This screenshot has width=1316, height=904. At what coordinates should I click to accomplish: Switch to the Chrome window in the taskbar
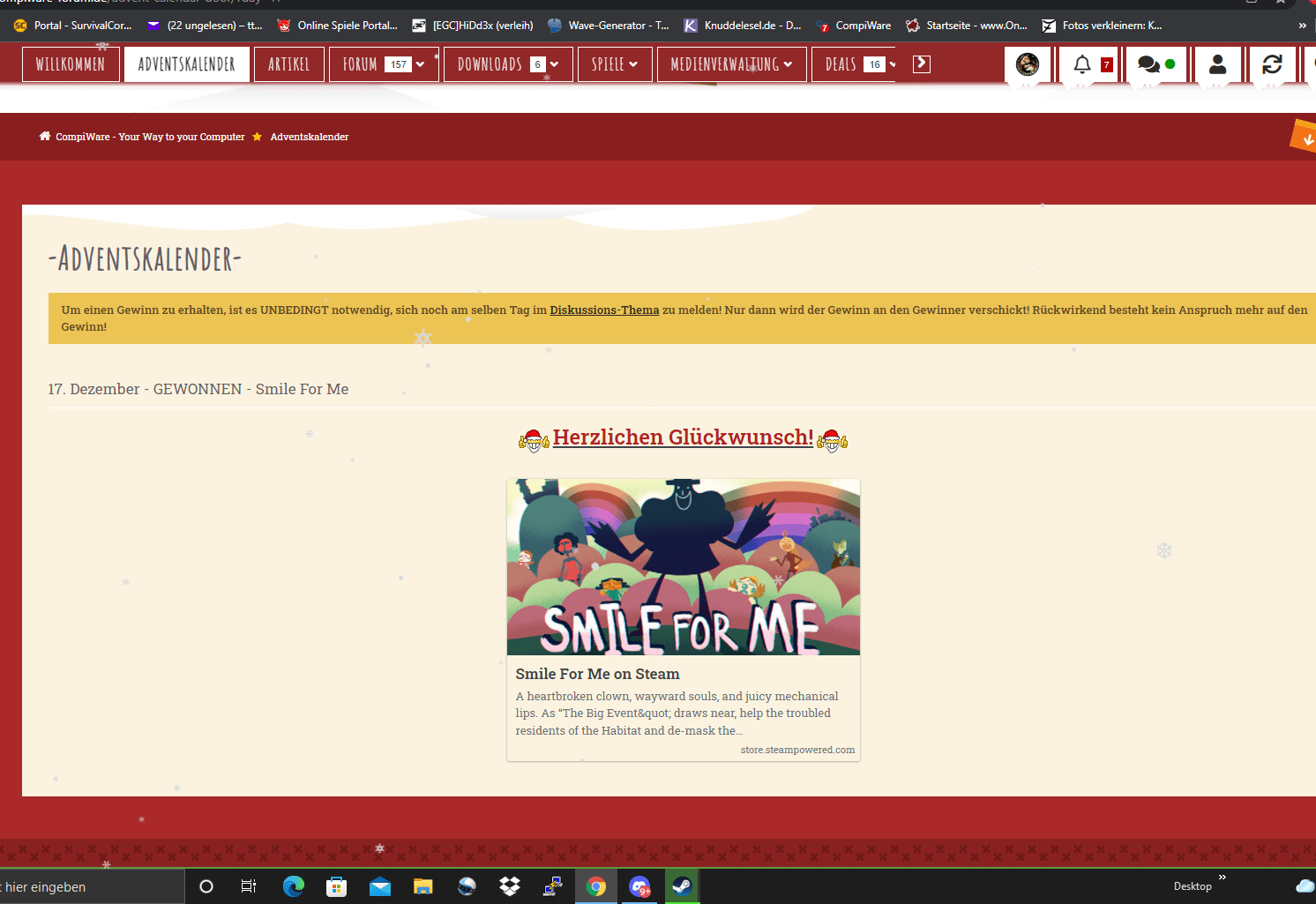pyautogui.click(x=596, y=886)
